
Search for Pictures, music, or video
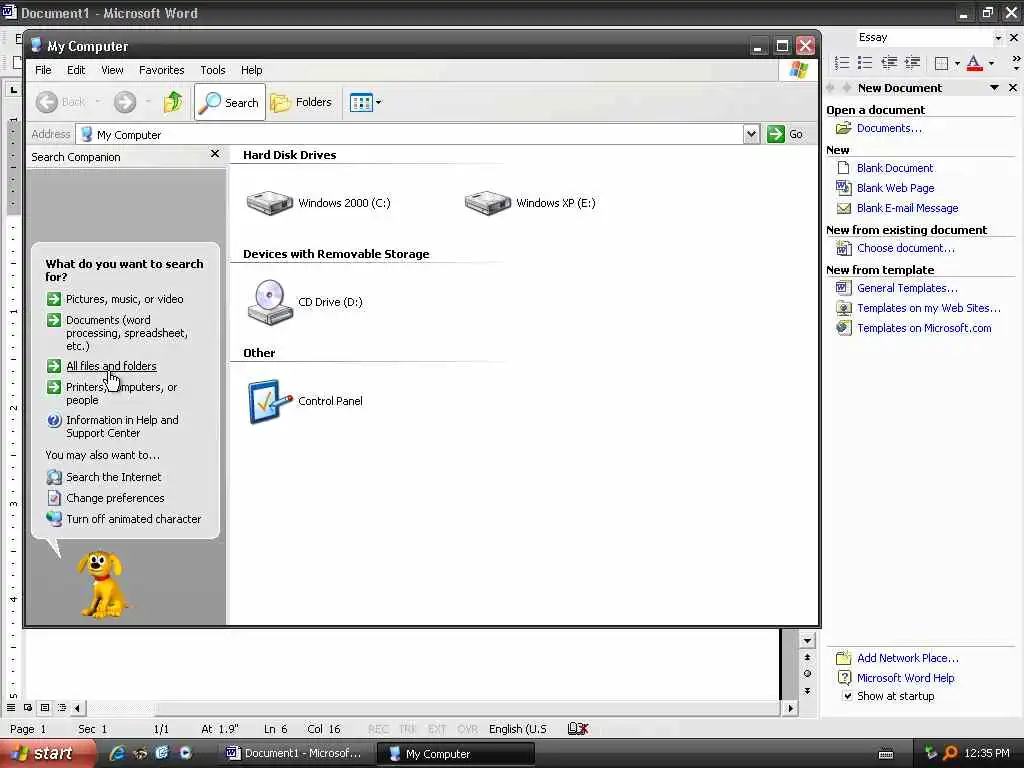tap(124, 299)
